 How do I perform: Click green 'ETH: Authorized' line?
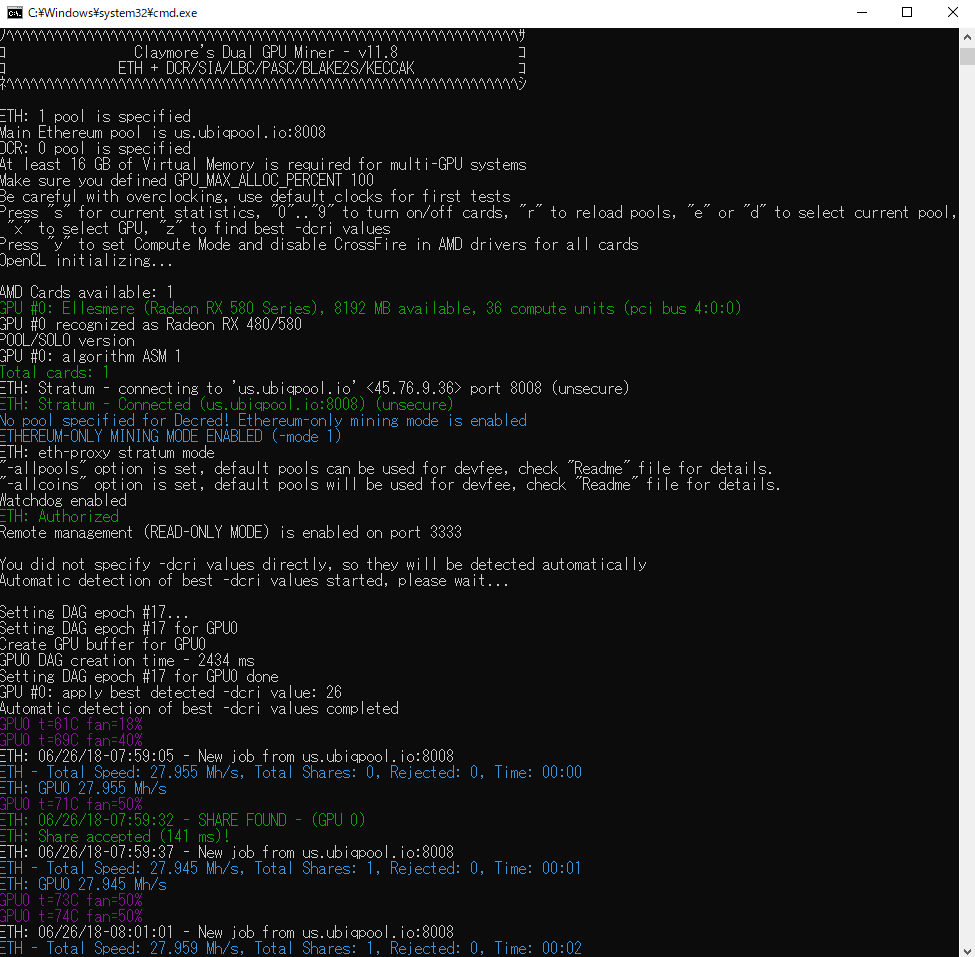click(x=60, y=517)
